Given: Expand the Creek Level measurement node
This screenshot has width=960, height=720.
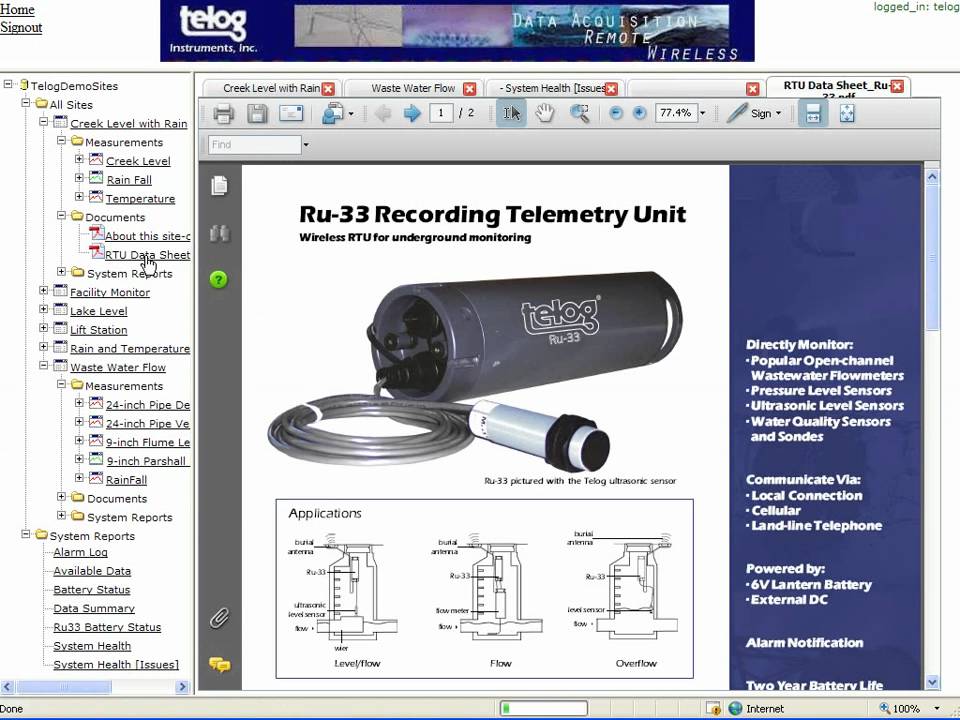Looking at the screenshot, I should [79, 159].
